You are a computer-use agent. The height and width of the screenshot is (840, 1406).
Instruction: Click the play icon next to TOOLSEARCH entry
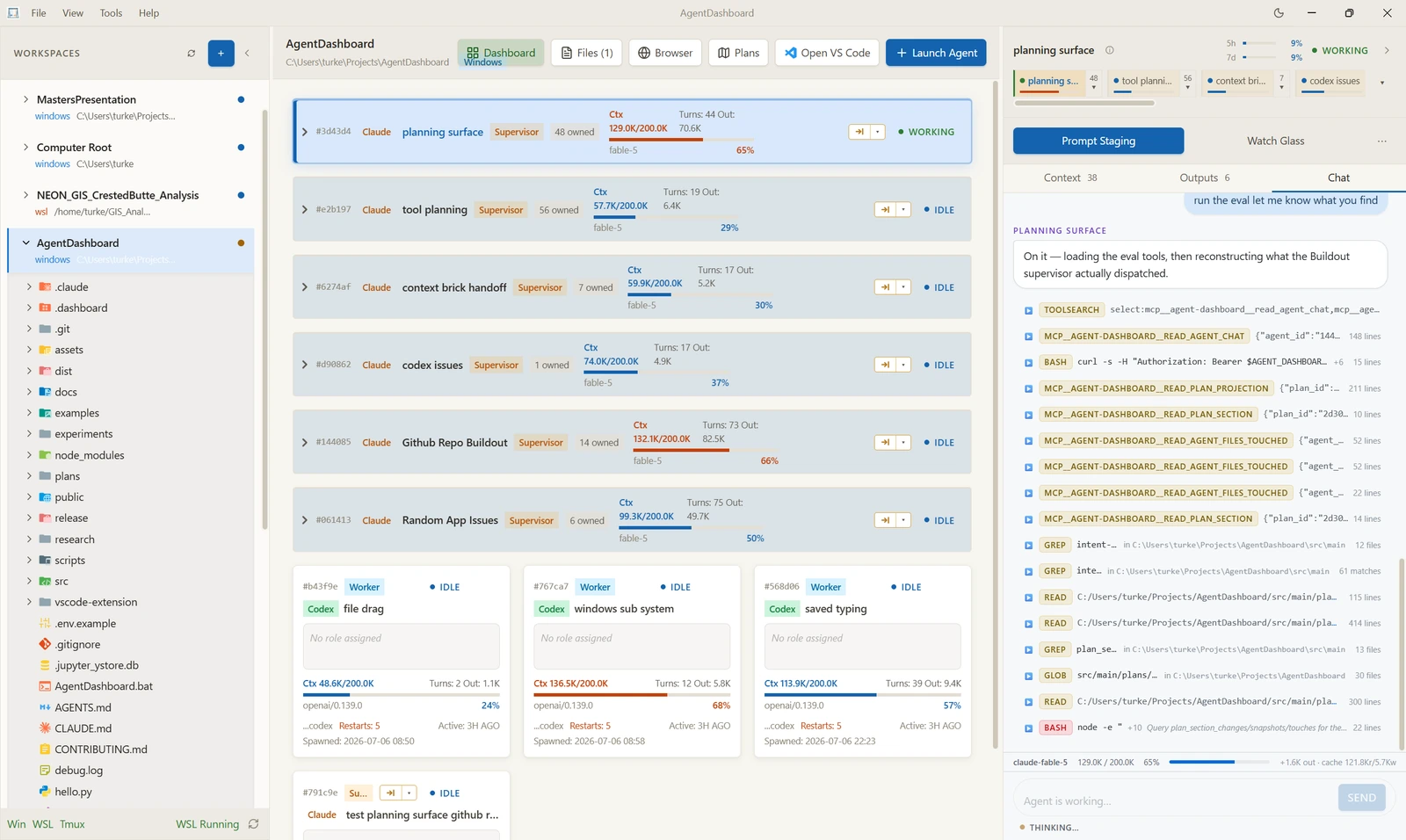click(x=1028, y=310)
